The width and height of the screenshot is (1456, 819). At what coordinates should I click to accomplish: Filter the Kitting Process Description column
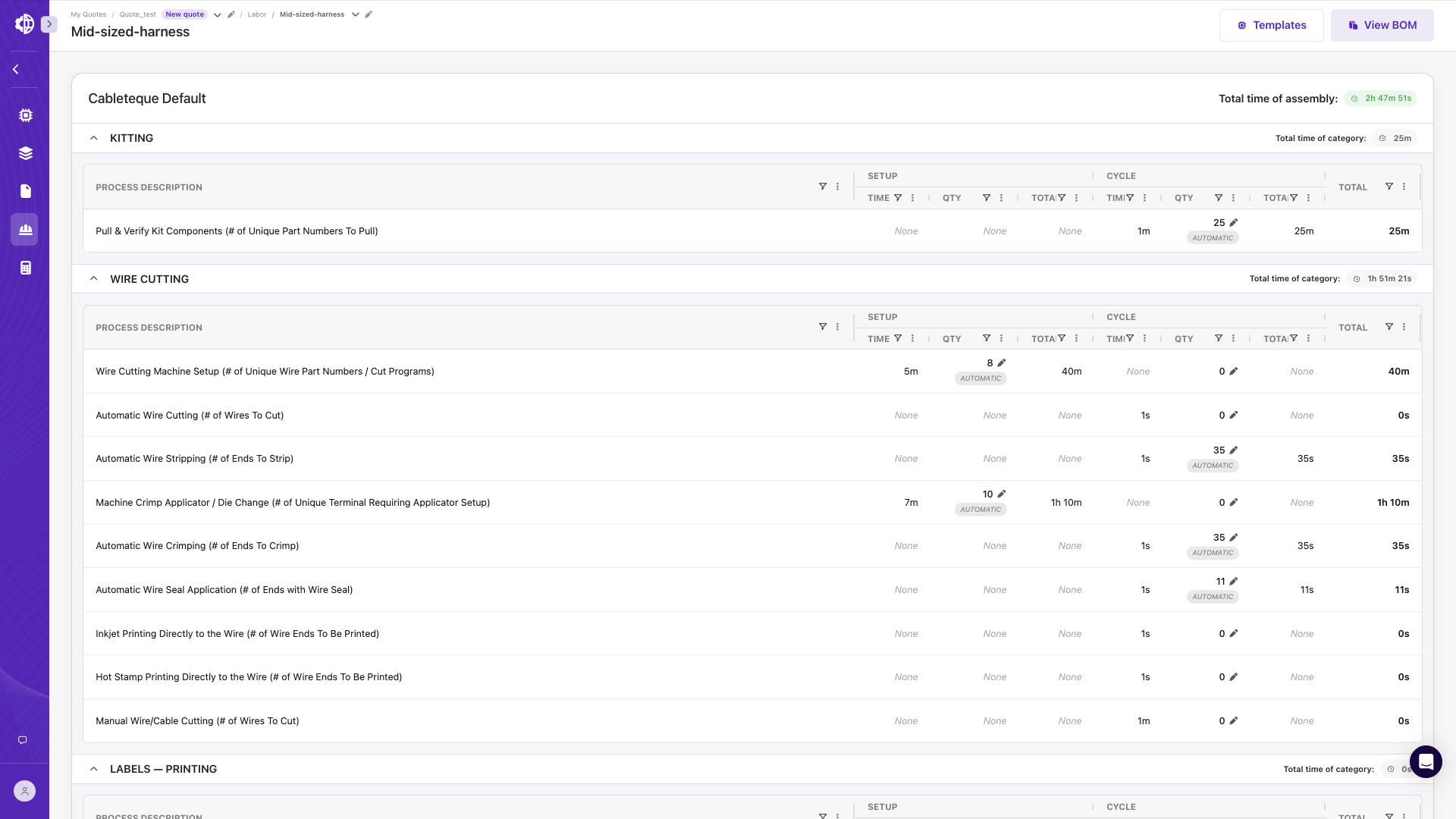823,187
